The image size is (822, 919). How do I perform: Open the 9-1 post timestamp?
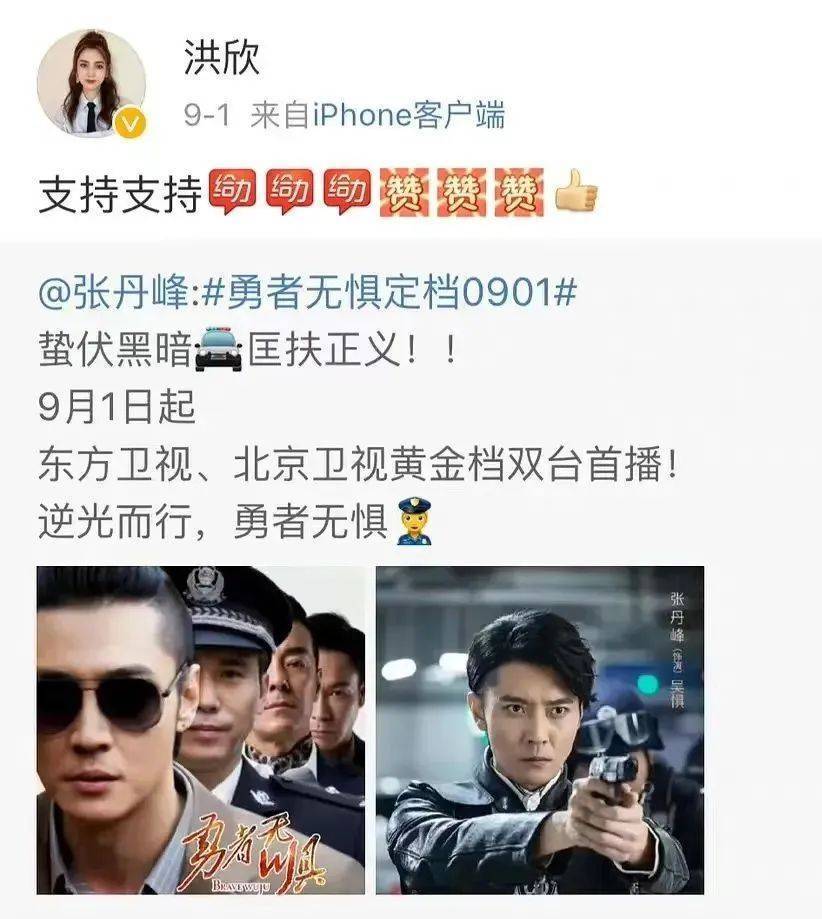tap(207, 115)
